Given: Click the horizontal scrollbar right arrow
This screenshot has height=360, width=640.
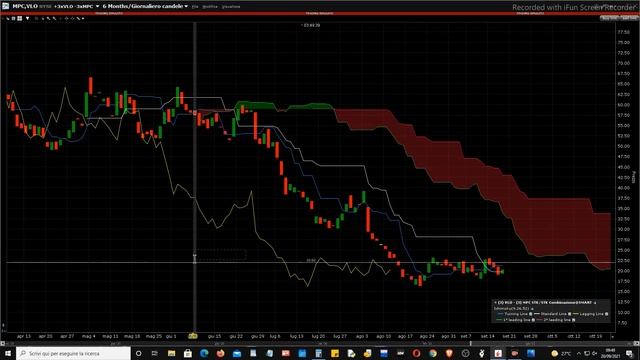Looking at the screenshot, I should [637, 343].
